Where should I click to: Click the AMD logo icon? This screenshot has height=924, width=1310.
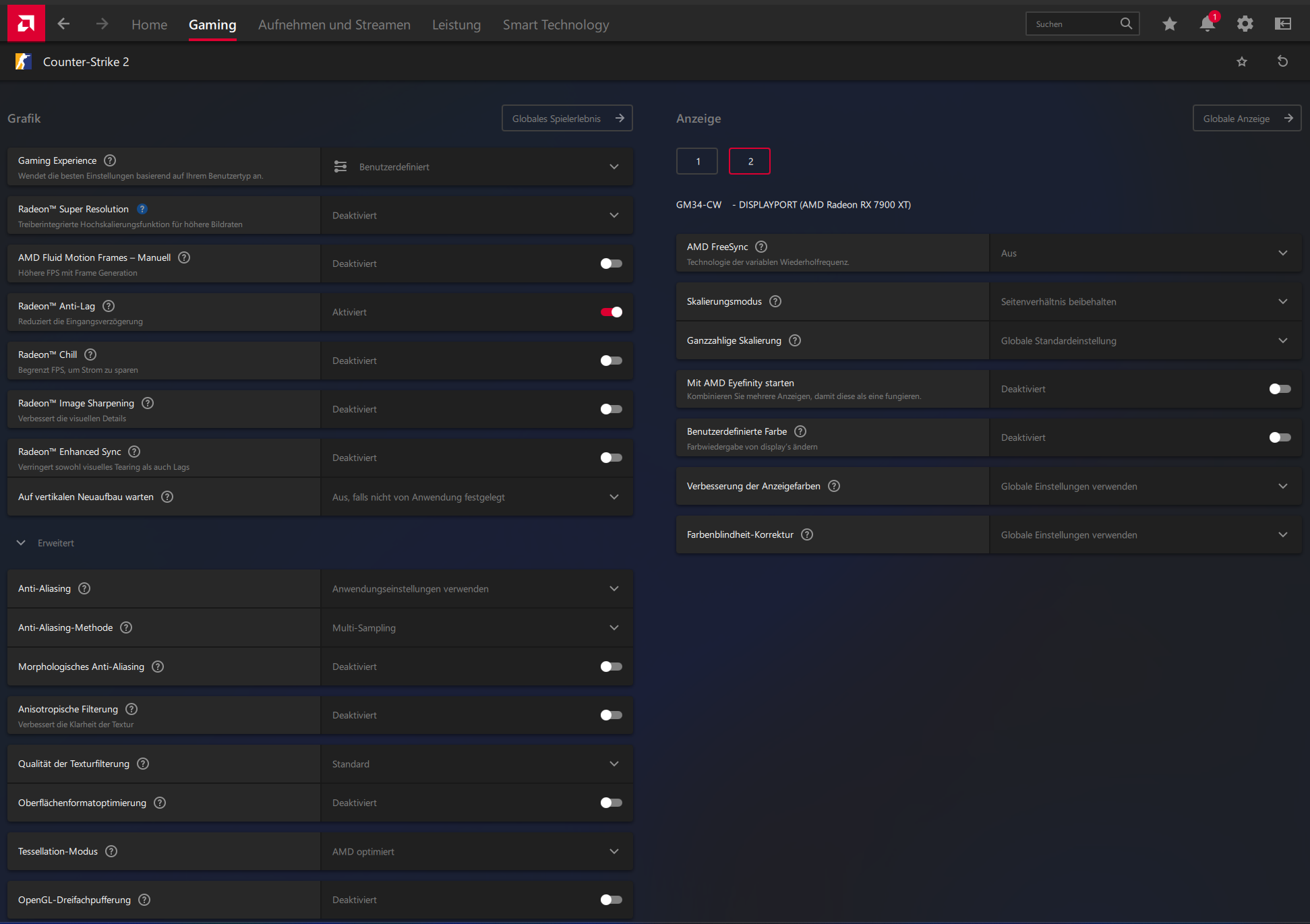tap(26, 24)
